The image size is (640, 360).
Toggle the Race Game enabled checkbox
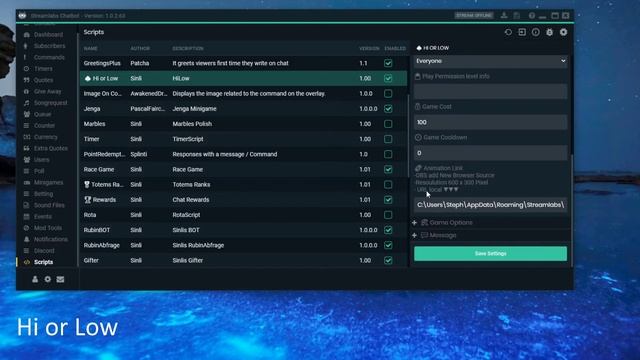pyautogui.click(x=388, y=169)
